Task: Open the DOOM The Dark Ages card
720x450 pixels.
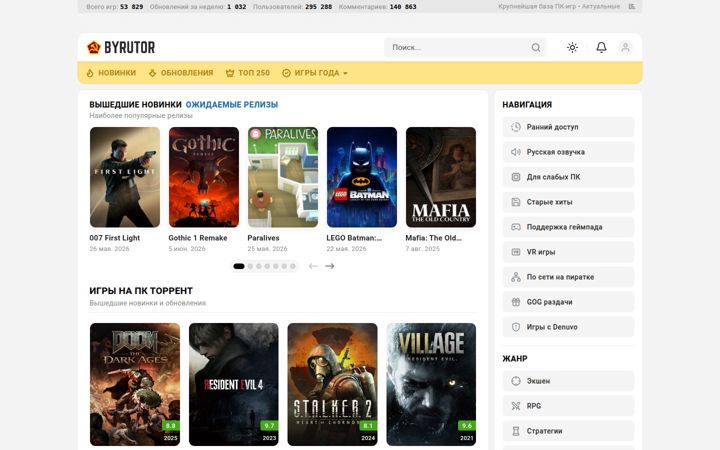Action: click(x=135, y=384)
